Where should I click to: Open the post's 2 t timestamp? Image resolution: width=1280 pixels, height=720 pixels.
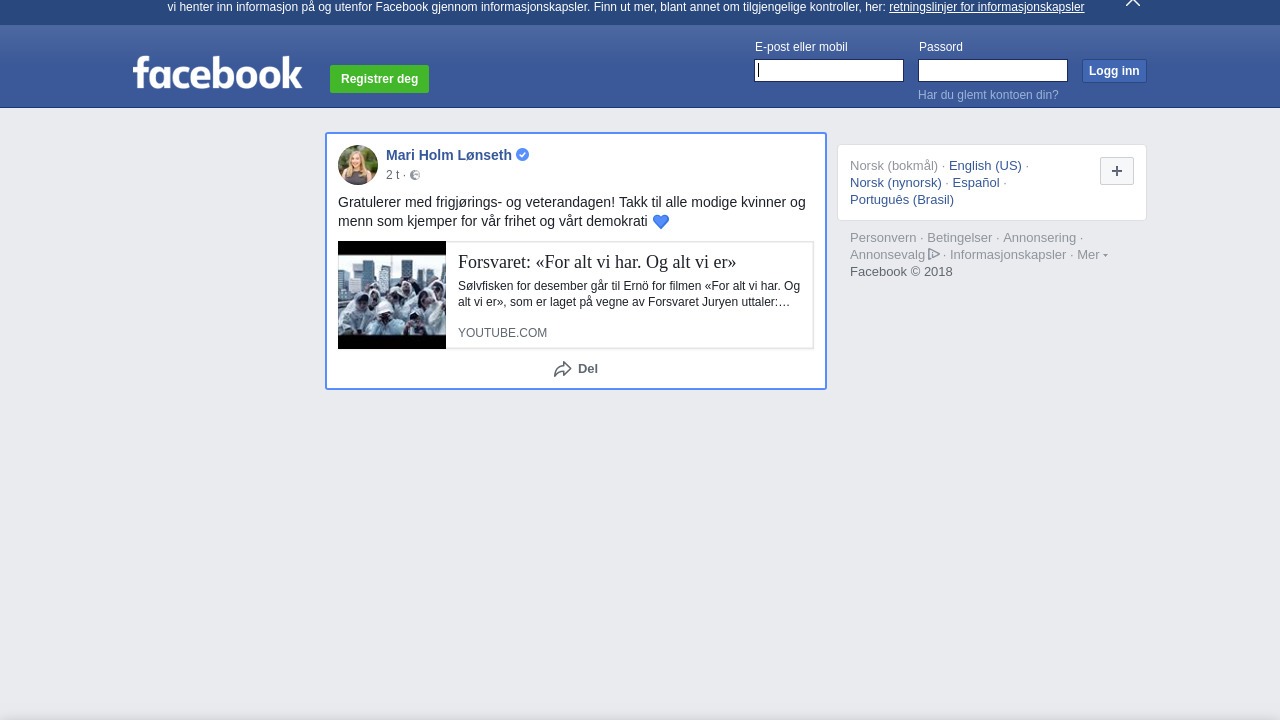coord(392,175)
